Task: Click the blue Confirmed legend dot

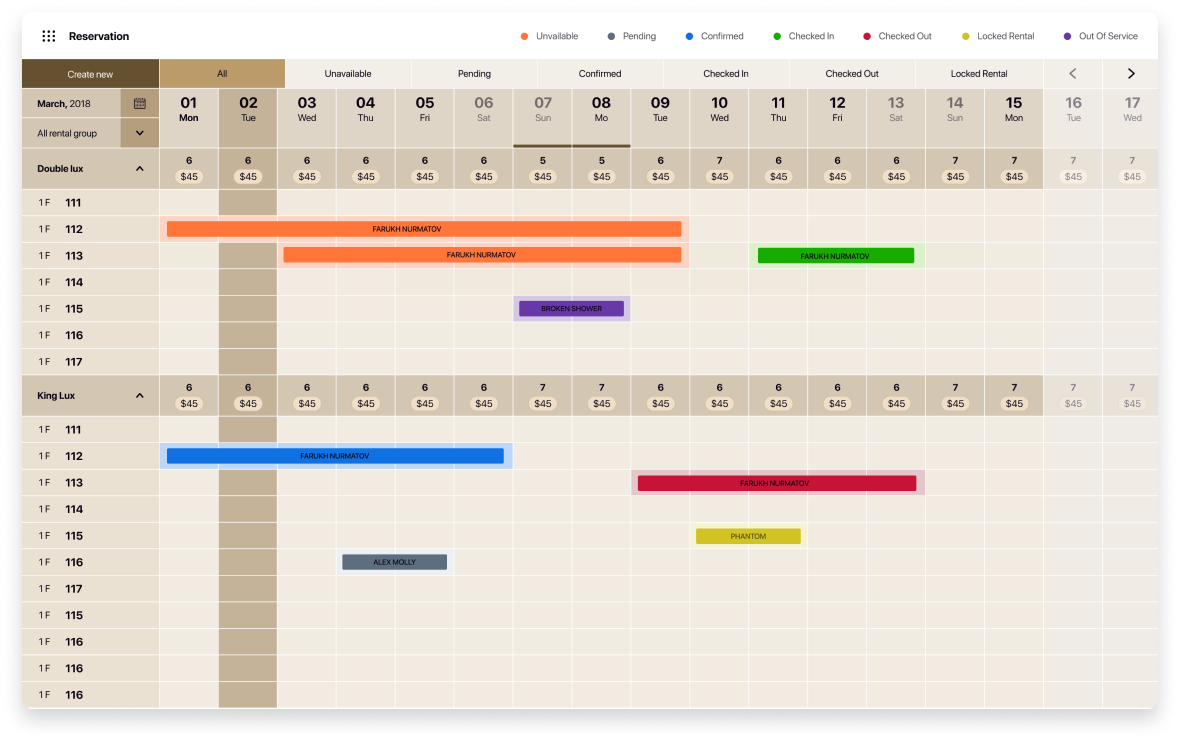Action: click(x=689, y=36)
